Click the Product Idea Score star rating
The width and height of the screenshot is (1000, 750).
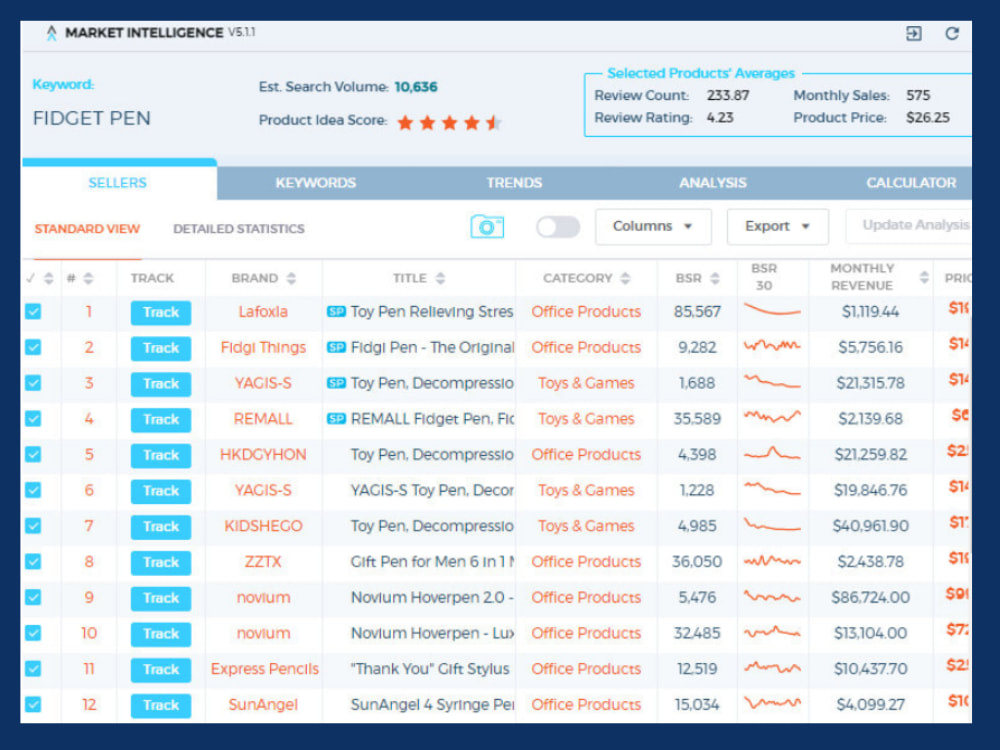click(x=449, y=122)
